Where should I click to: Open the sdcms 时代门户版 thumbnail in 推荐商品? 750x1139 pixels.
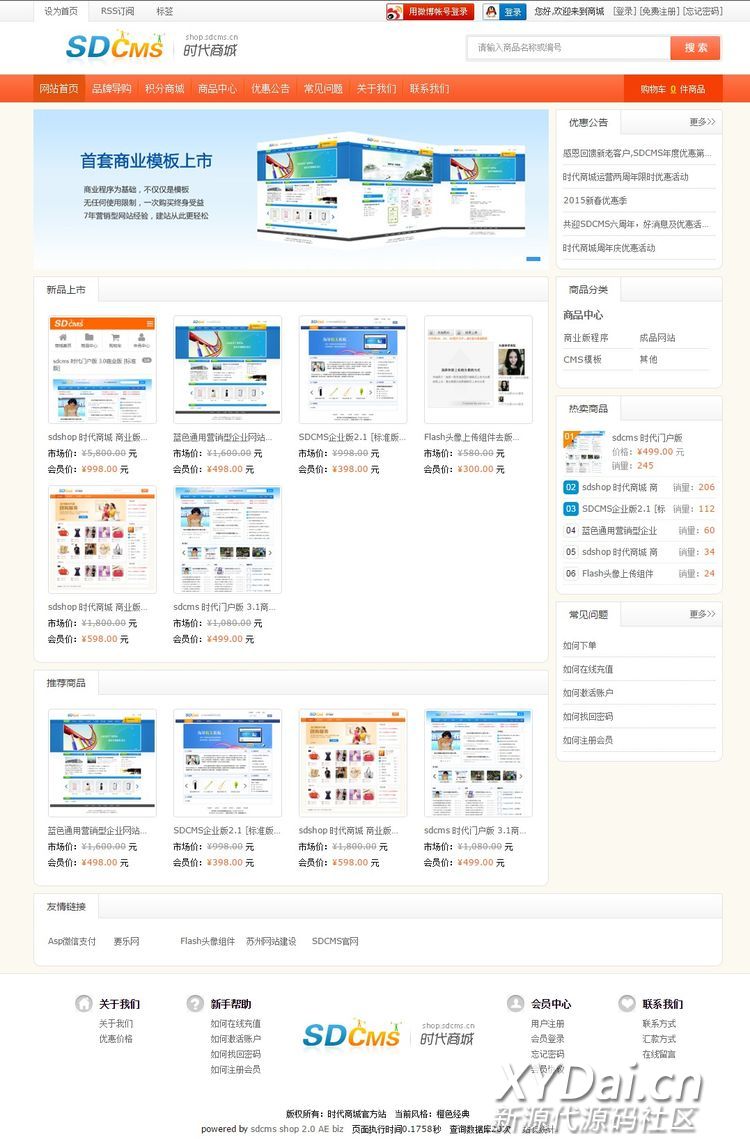click(478, 763)
